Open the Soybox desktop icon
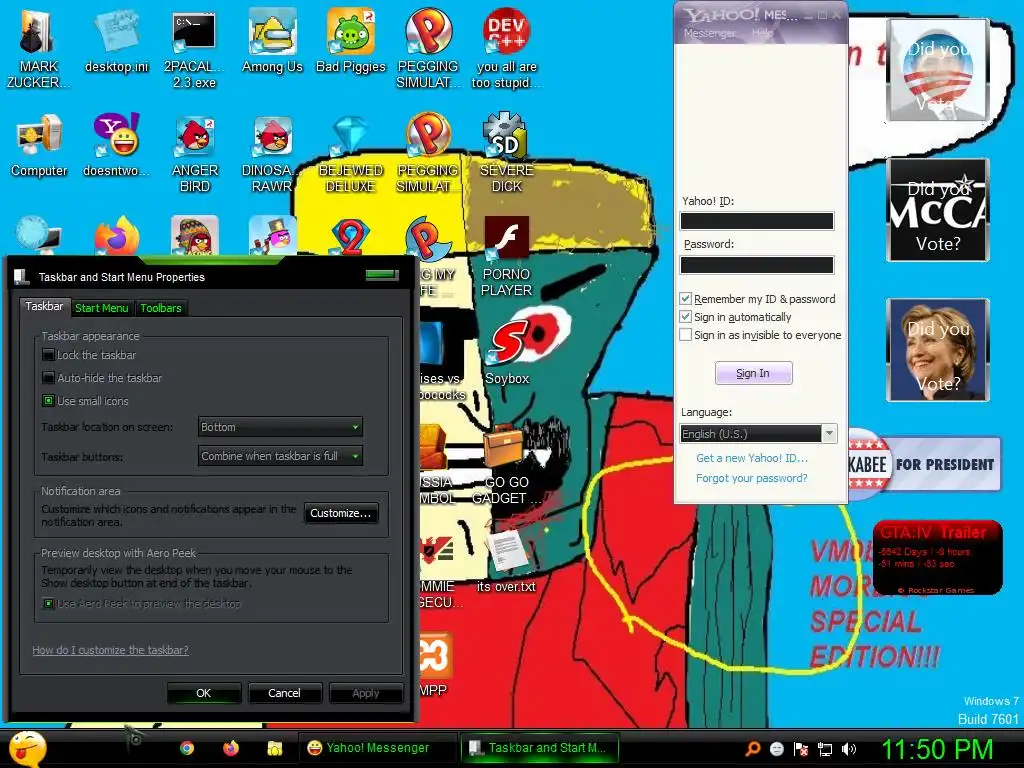The height and width of the screenshot is (768, 1024). (506, 351)
